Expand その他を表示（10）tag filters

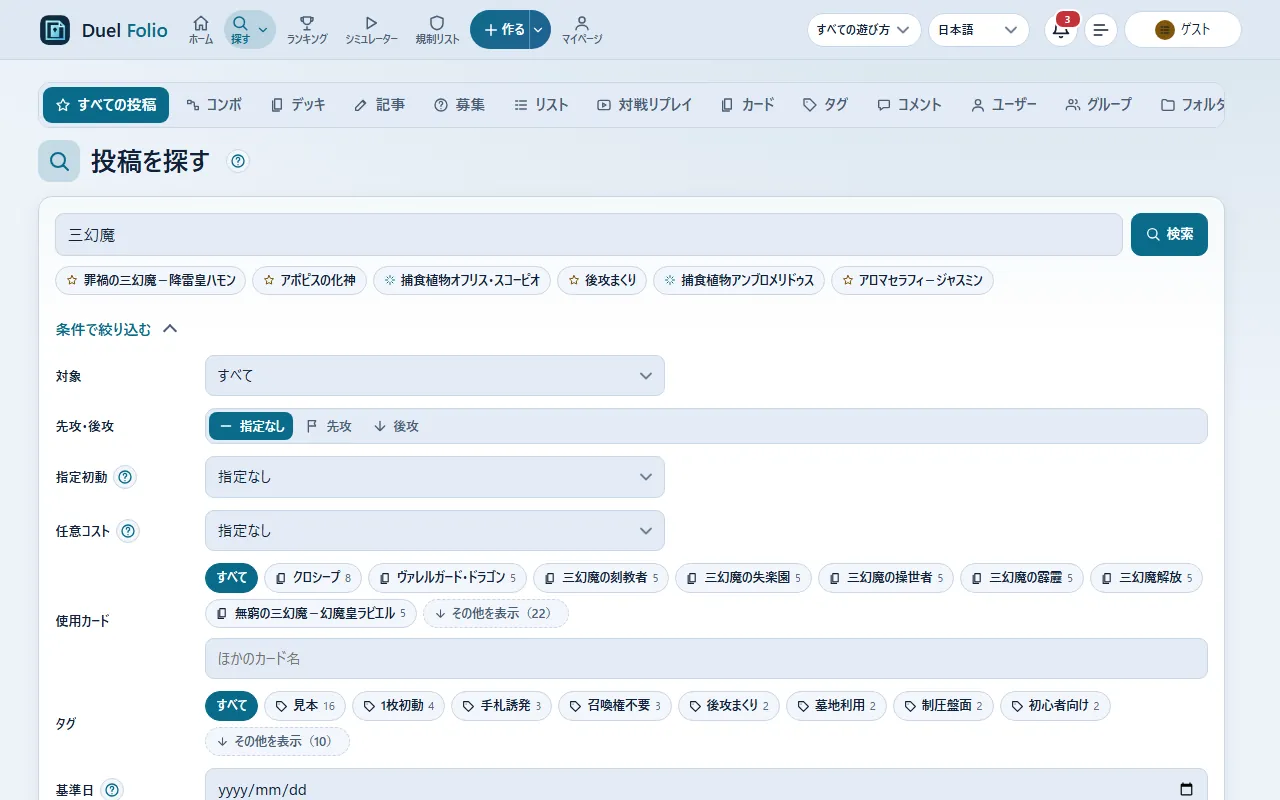tap(277, 741)
